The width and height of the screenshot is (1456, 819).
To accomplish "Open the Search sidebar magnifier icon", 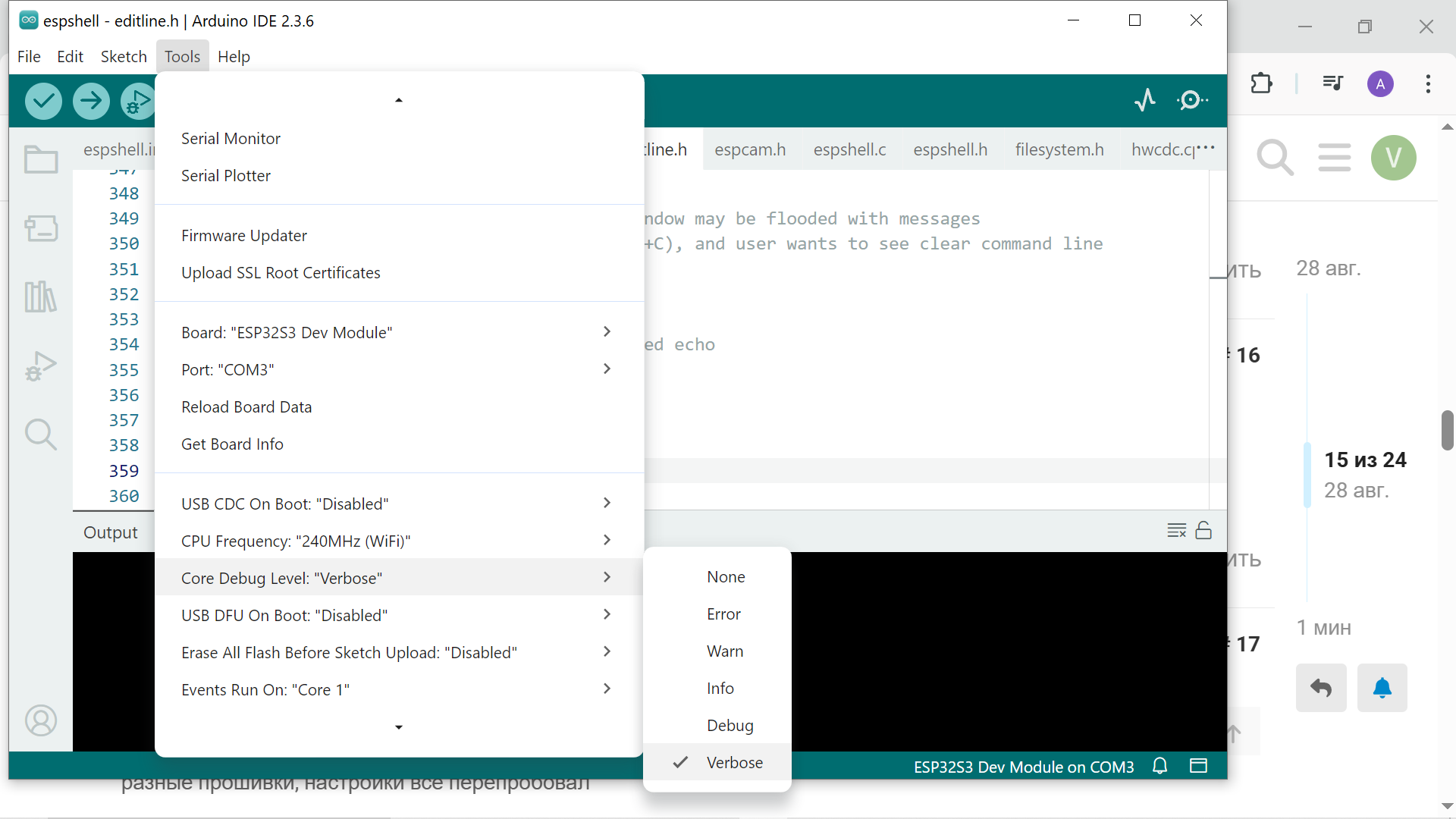I will (x=41, y=435).
